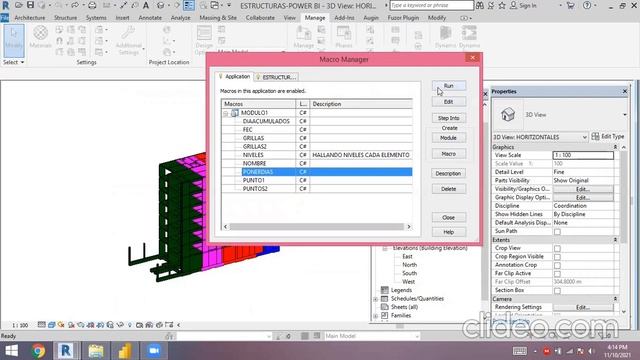
Task: Collapse the MODULO1 tree node
Action: (226, 113)
